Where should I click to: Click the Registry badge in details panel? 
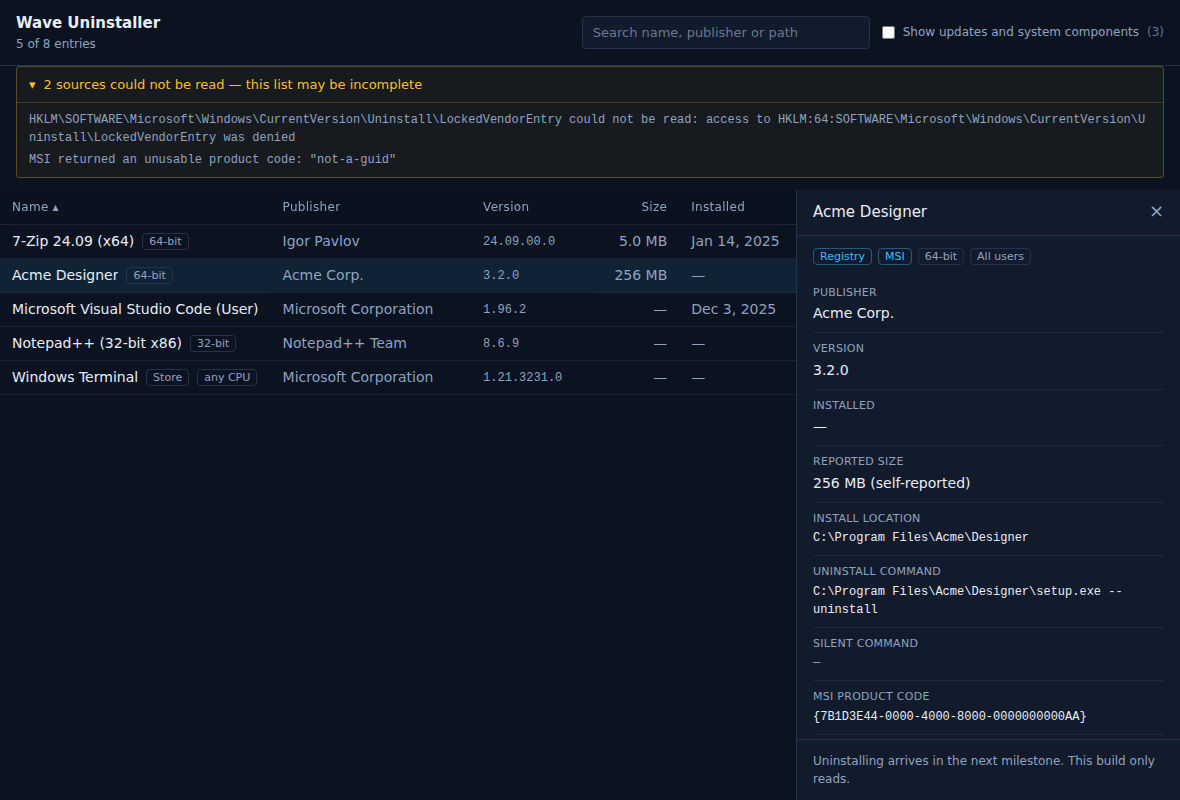click(841, 257)
